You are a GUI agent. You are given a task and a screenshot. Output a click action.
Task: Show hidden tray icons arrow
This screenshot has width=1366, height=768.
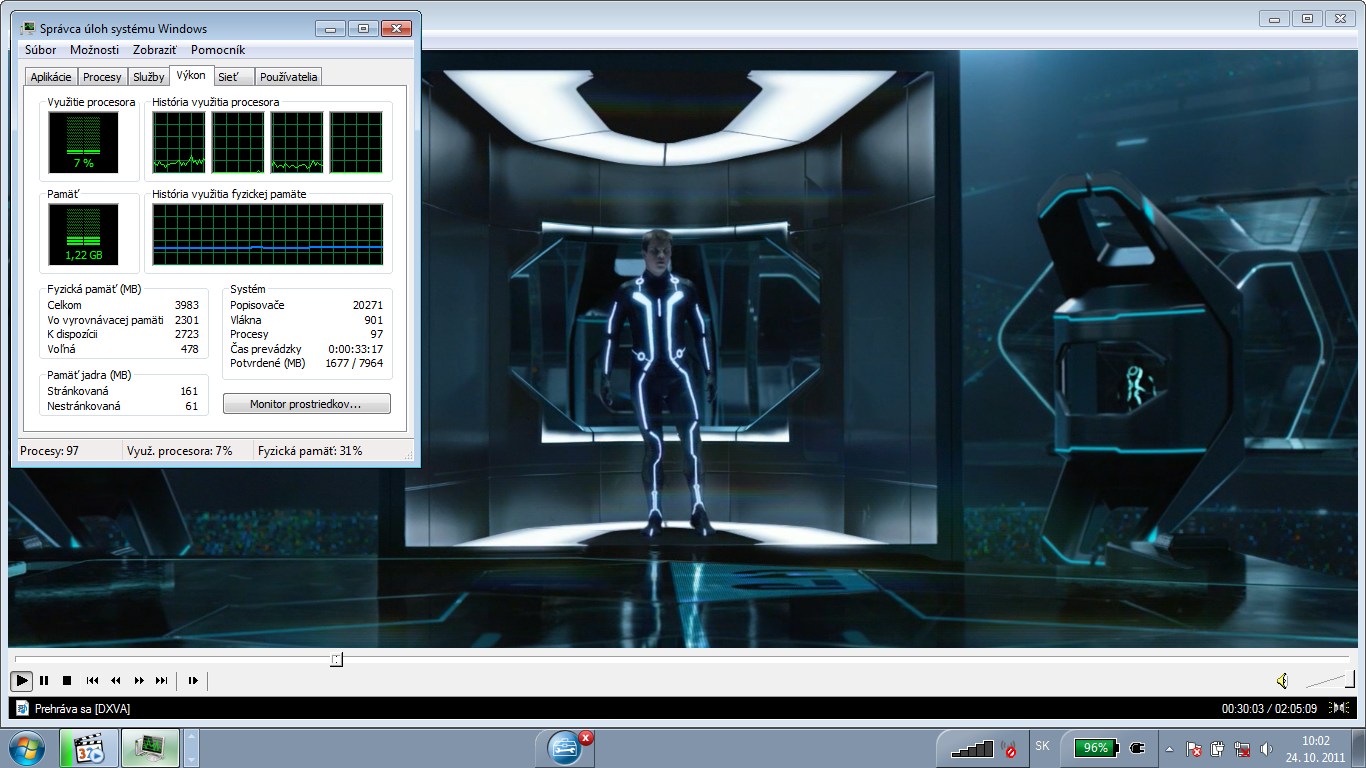[1170, 748]
